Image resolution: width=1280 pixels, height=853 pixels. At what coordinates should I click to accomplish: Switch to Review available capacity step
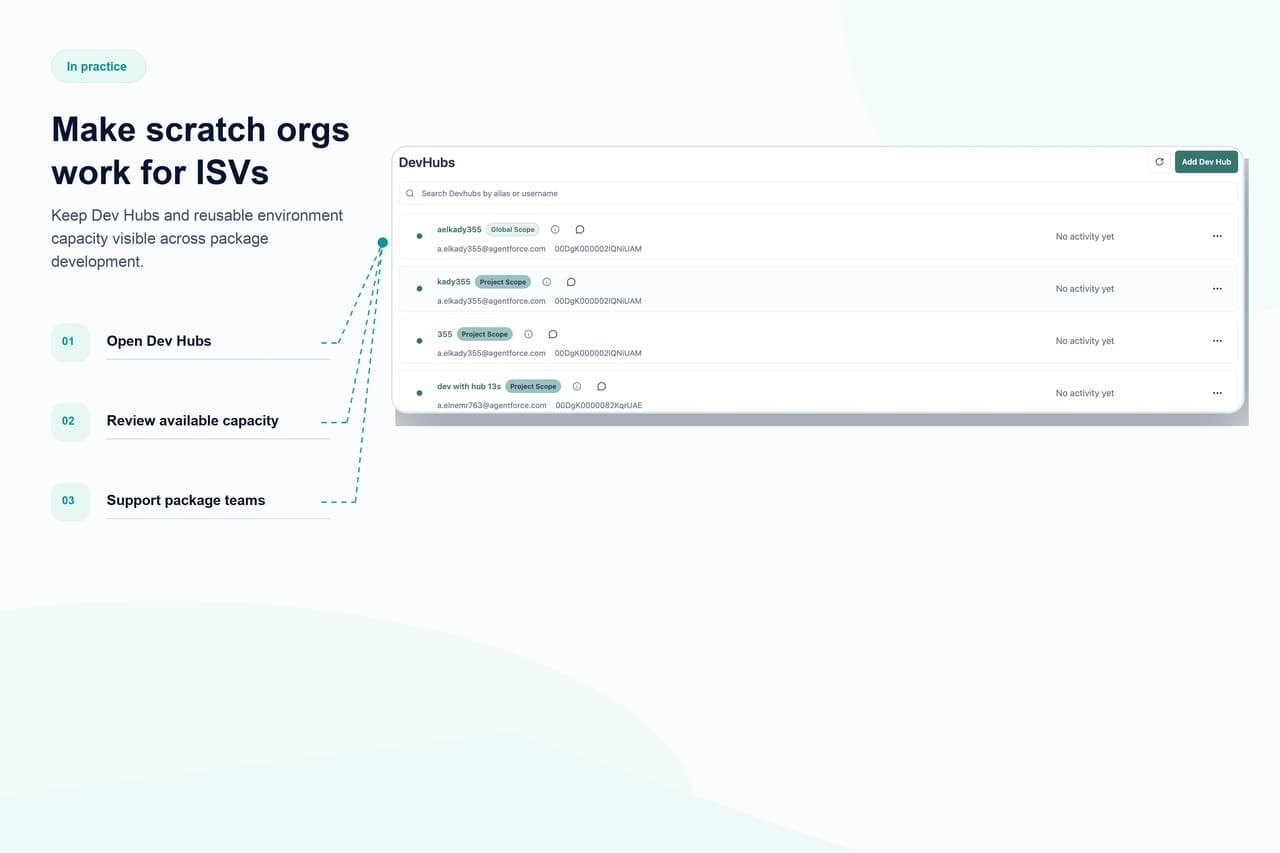click(x=191, y=421)
